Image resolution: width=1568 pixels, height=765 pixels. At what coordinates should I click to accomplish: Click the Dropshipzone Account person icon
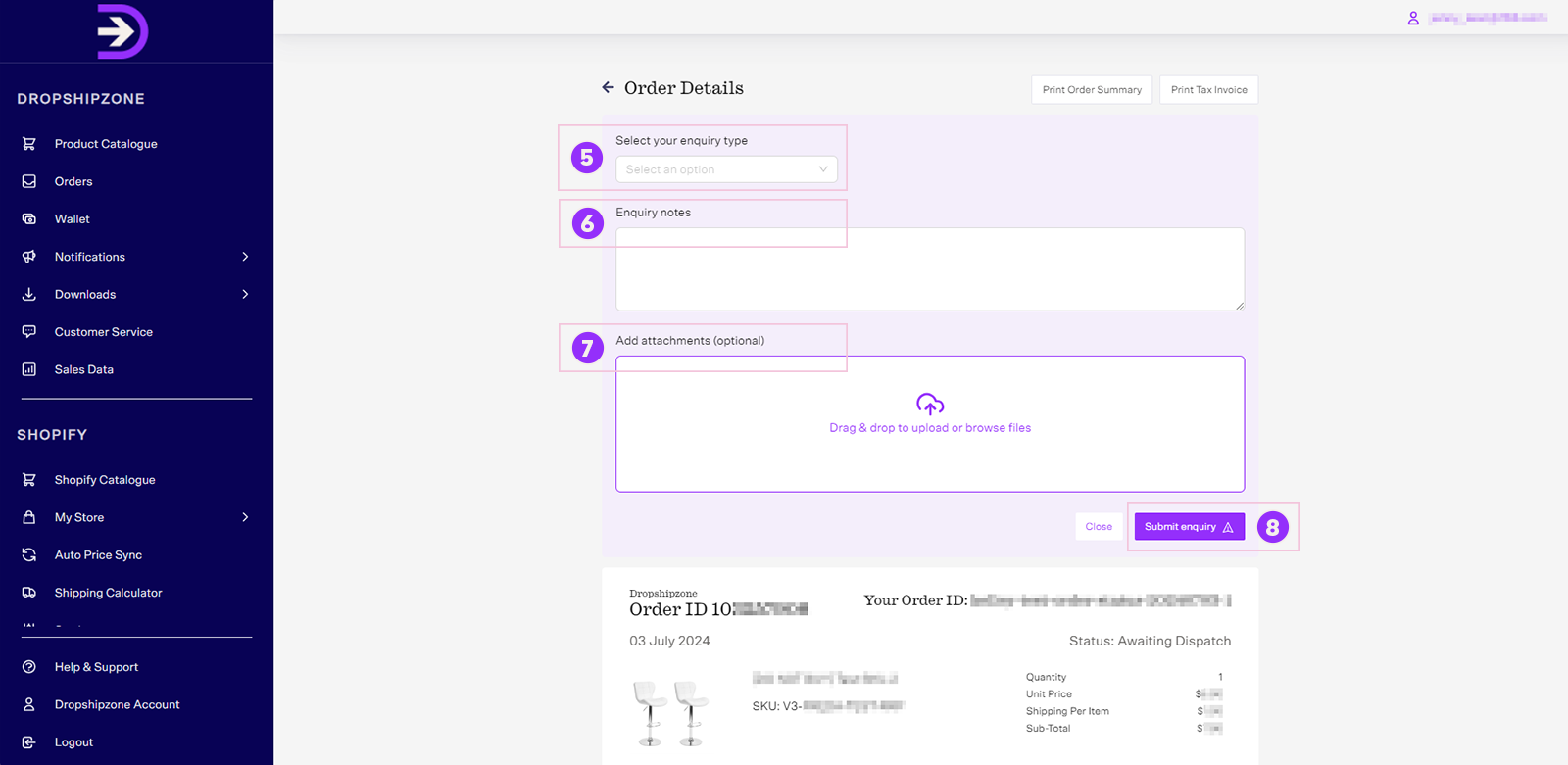click(x=29, y=704)
